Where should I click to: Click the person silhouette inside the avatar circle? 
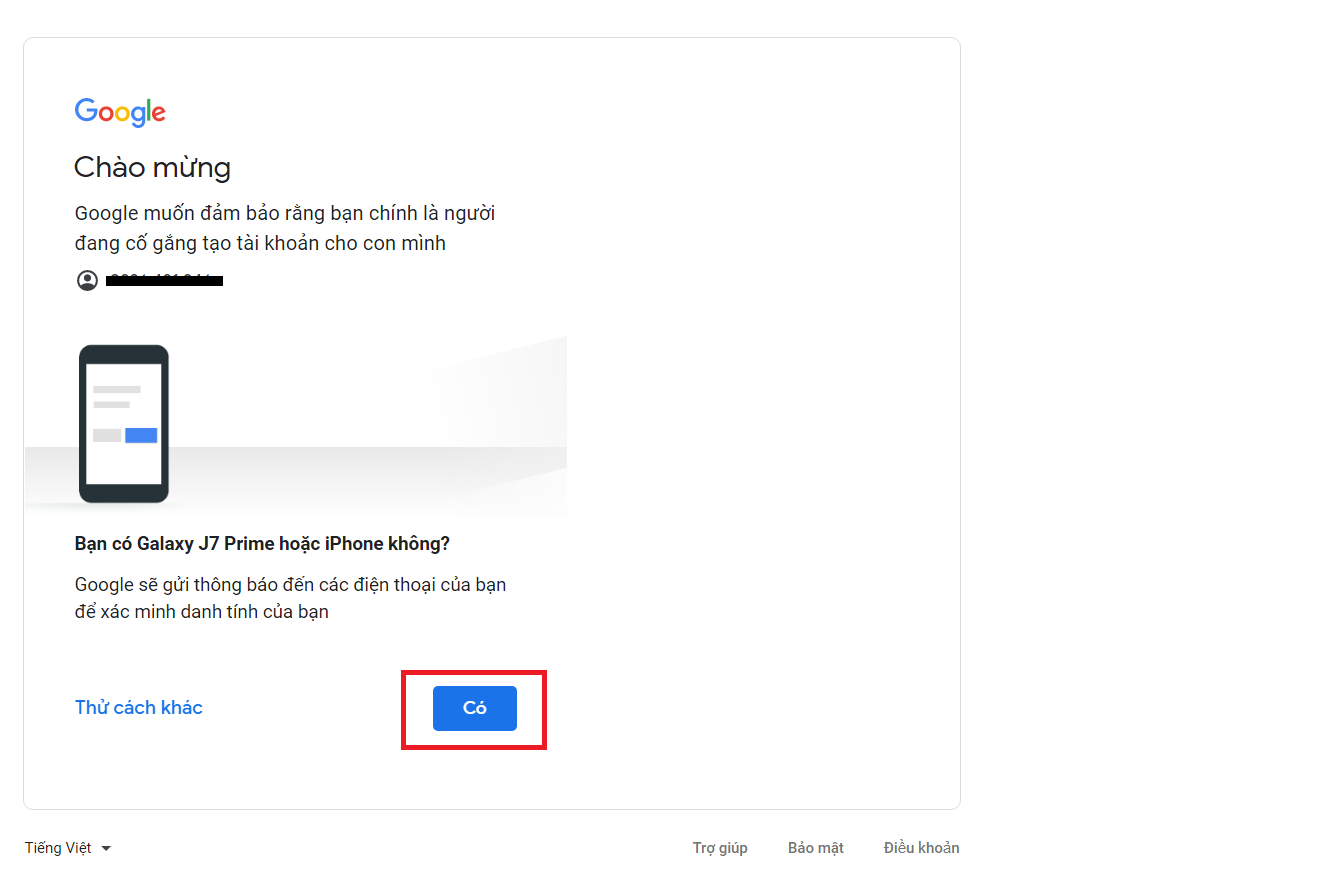tap(87, 281)
